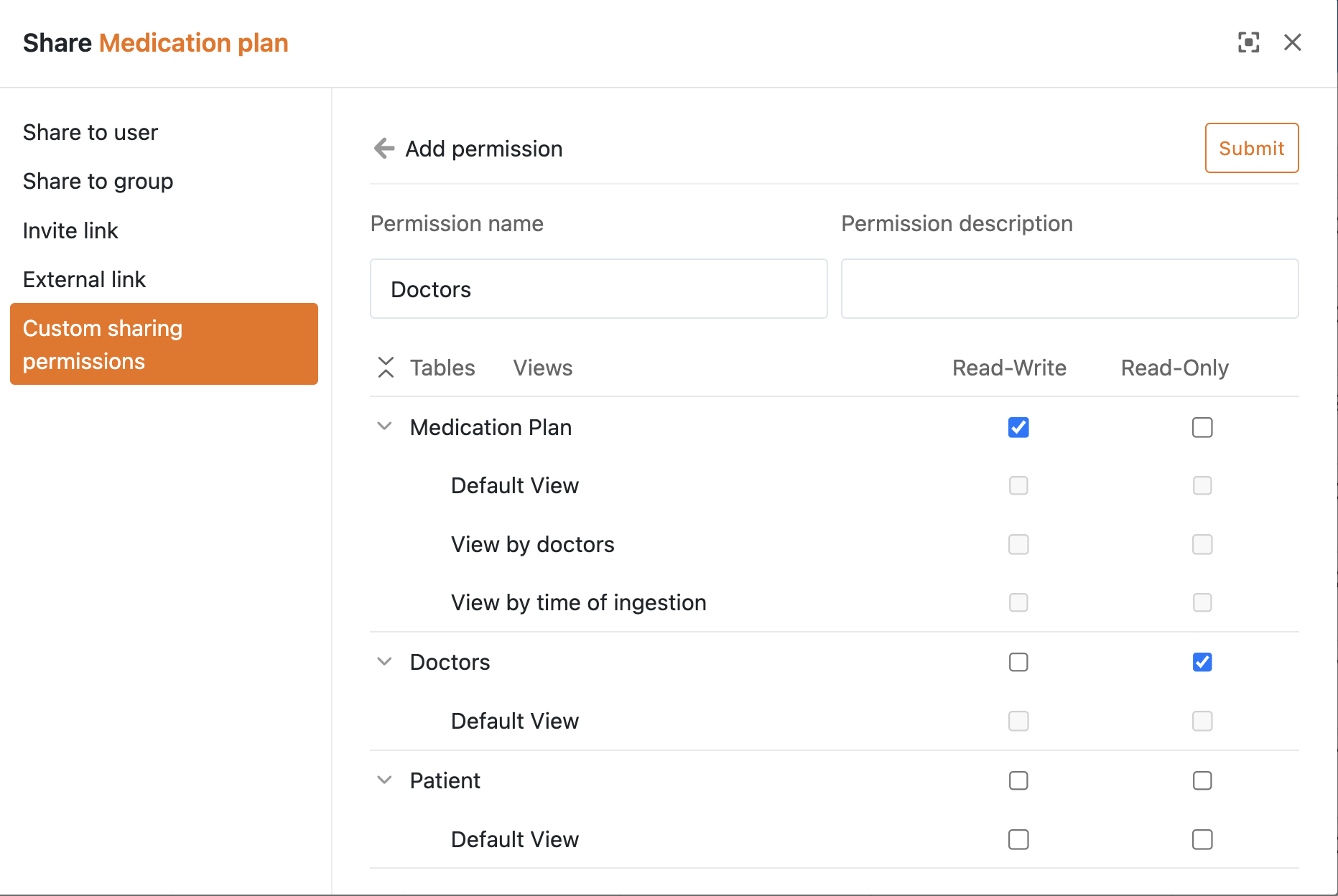
Task: Click the Permission description field
Action: point(1069,289)
